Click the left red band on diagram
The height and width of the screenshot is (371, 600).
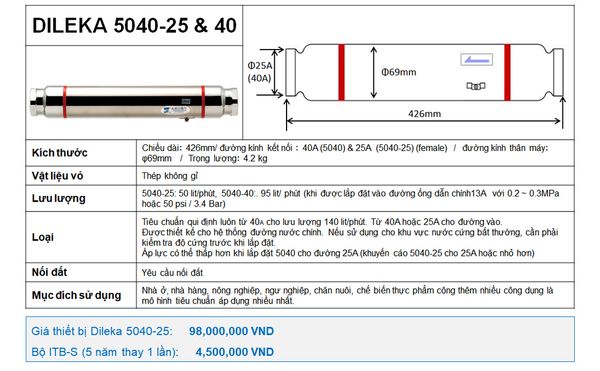pos(341,73)
